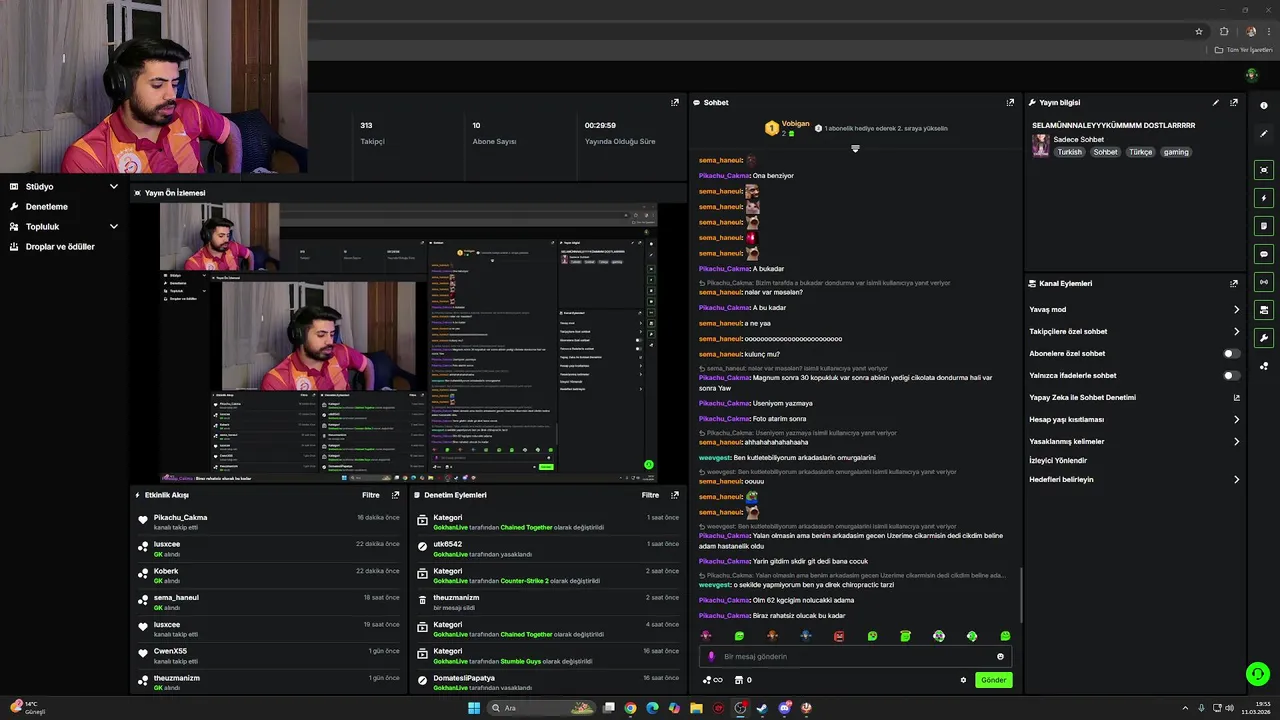The width and height of the screenshot is (1280, 720).
Task: Open chat settings gear next to Gönder
Action: (964, 680)
